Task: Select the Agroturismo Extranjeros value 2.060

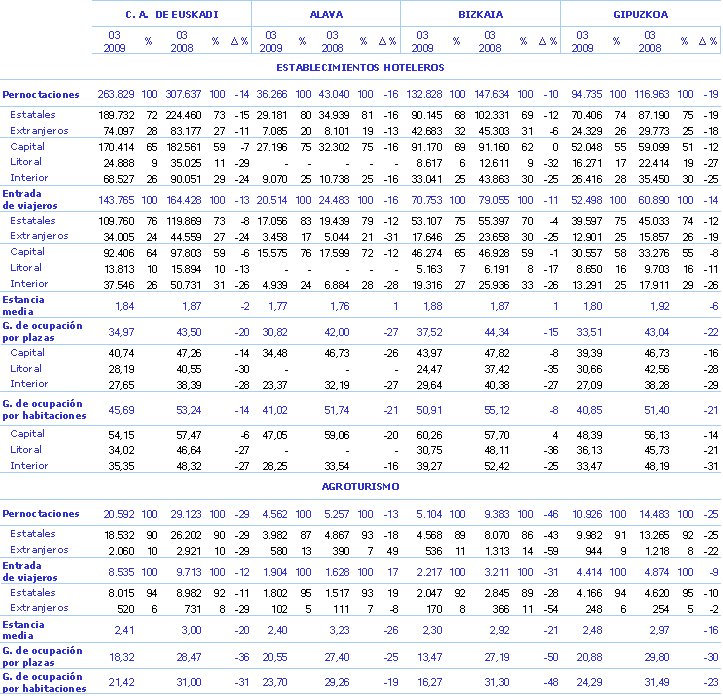Action: click(x=121, y=552)
